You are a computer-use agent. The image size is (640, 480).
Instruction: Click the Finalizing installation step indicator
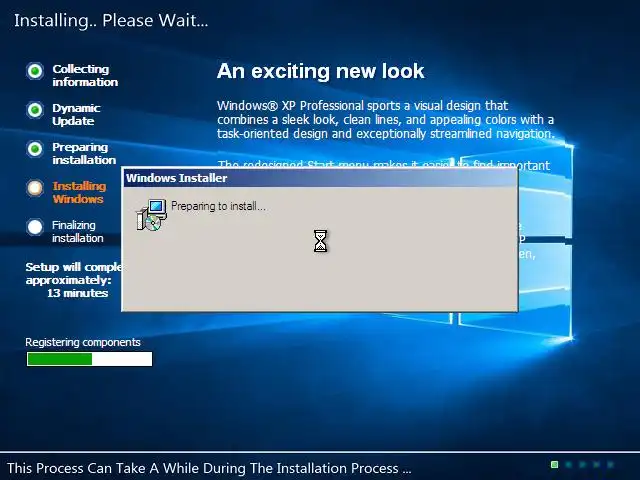(35, 227)
